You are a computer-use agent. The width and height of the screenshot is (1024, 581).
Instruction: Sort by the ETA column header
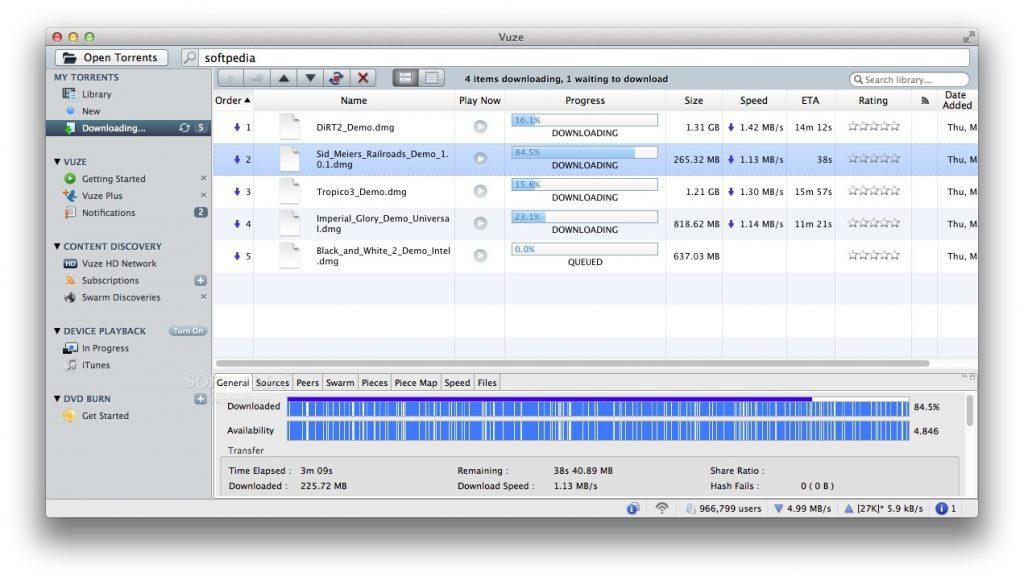(x=810, y=101)
